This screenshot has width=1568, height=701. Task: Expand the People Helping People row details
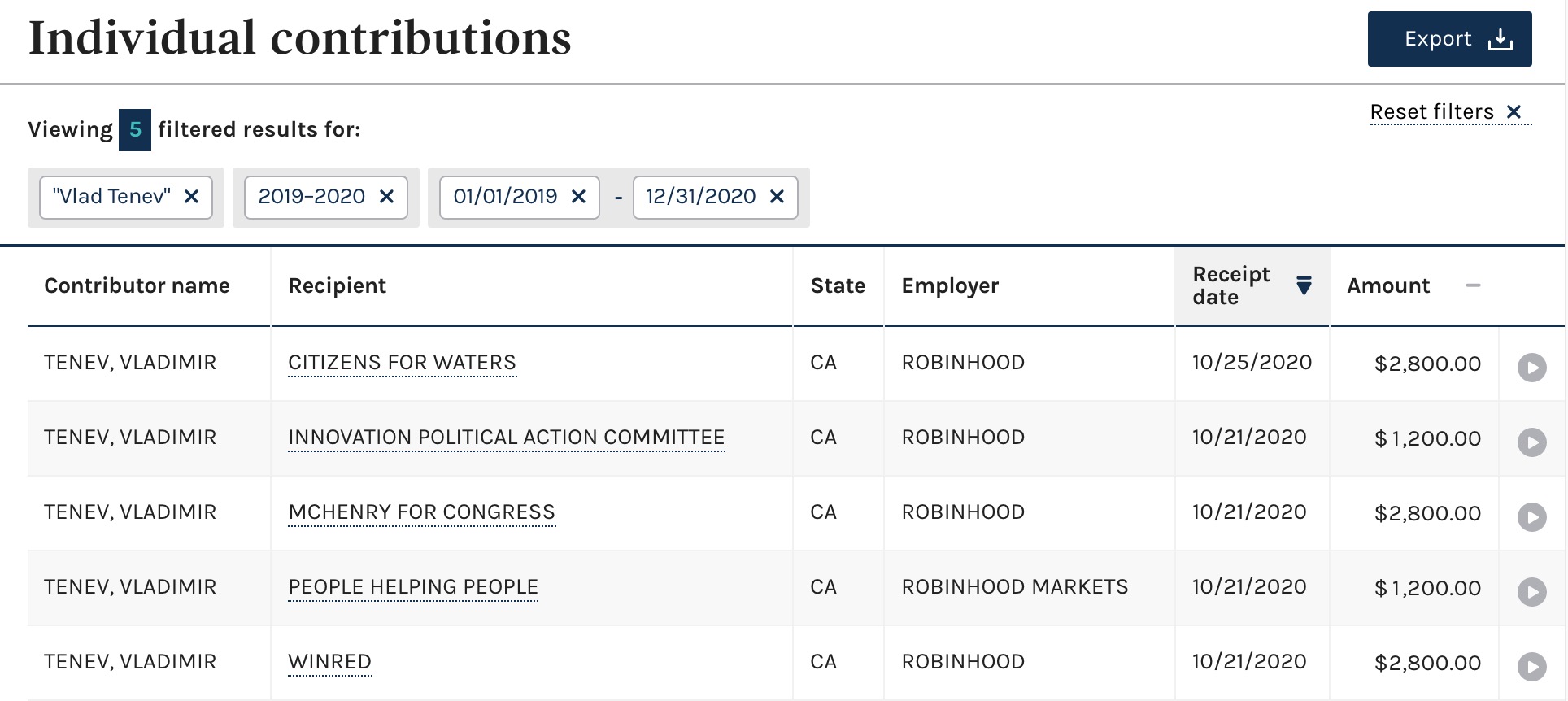[x=1531, y=592]
